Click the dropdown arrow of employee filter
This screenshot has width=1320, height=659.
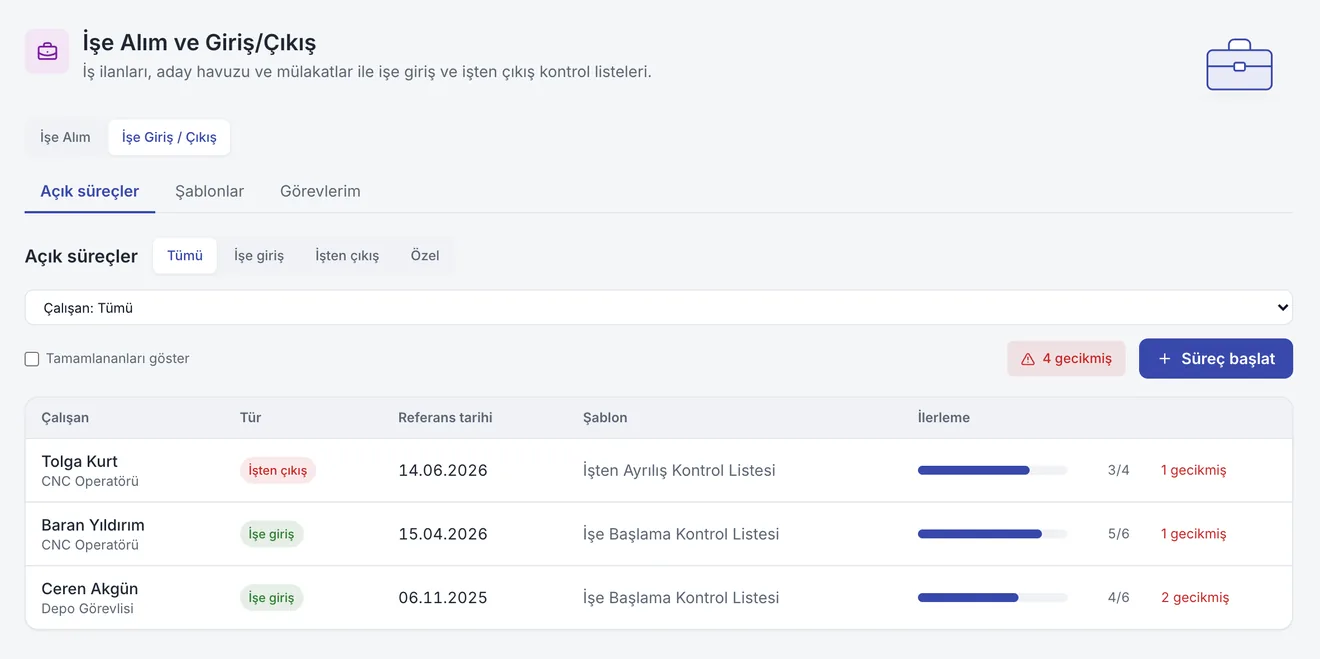[x=1283, y=308]
